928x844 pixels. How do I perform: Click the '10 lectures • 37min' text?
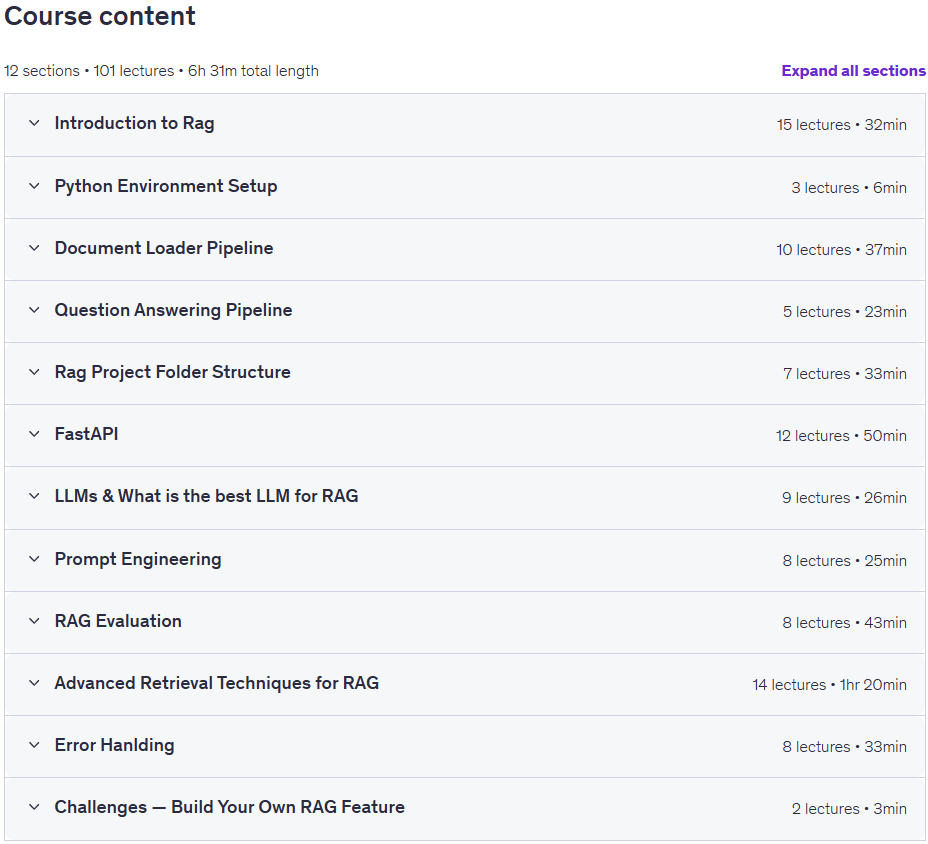click(x=842, y=250)
